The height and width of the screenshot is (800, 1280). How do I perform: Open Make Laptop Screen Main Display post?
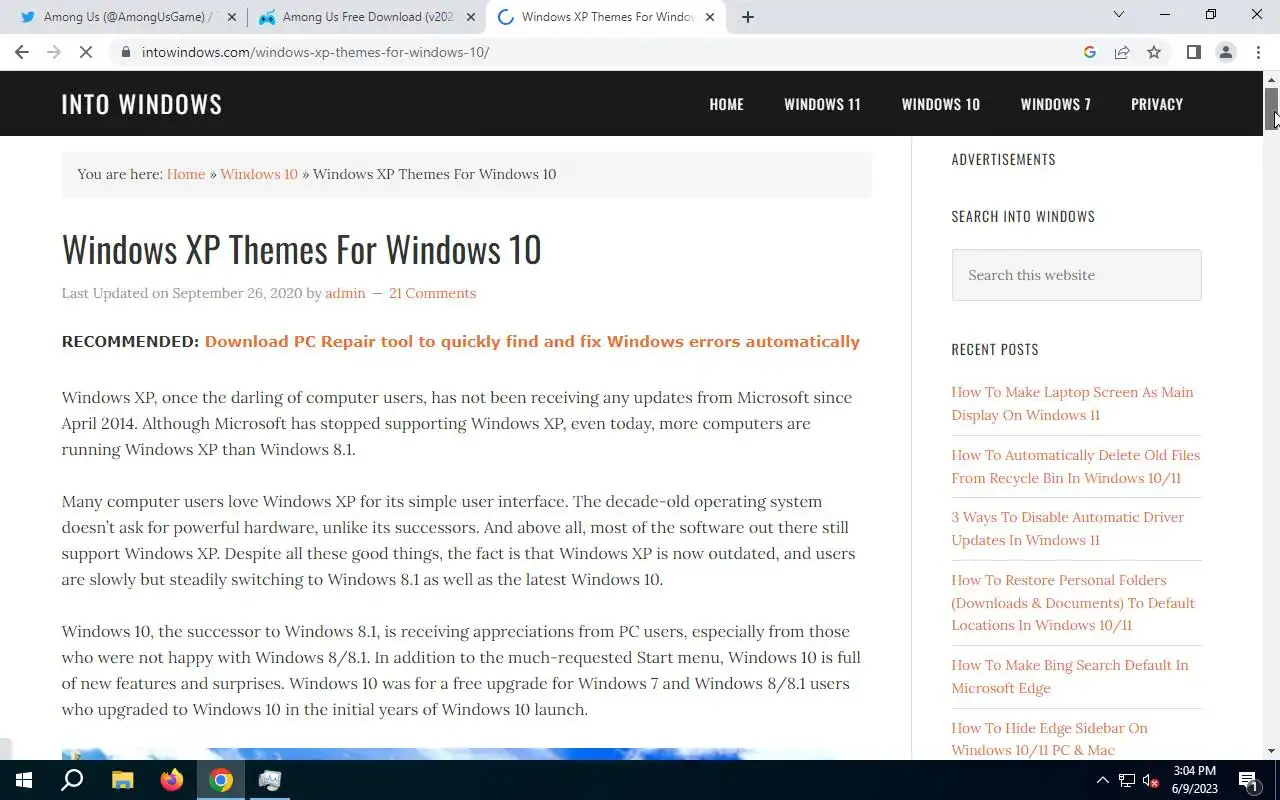(1072, 403)
